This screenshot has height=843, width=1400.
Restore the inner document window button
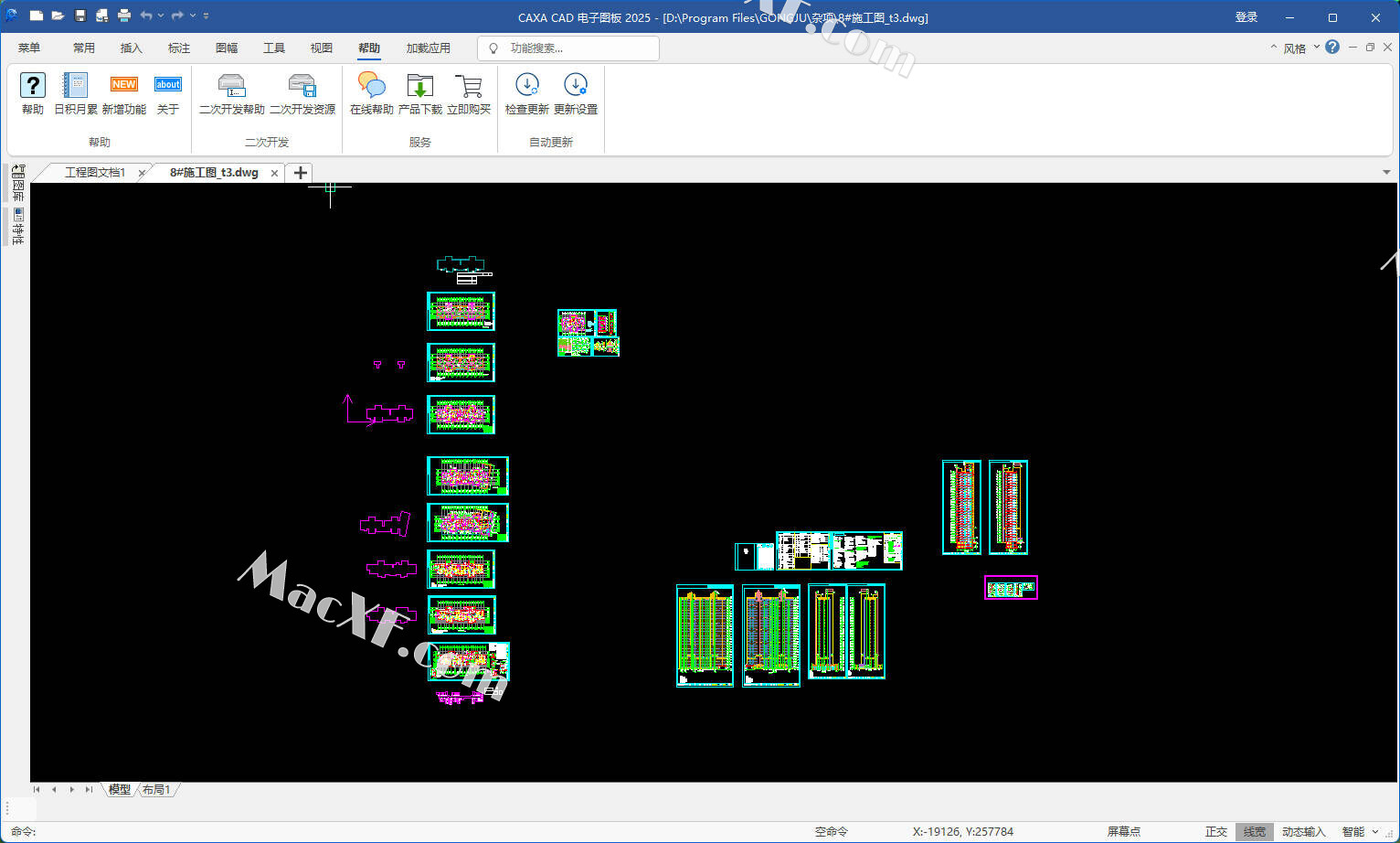tap(1370, 47)
